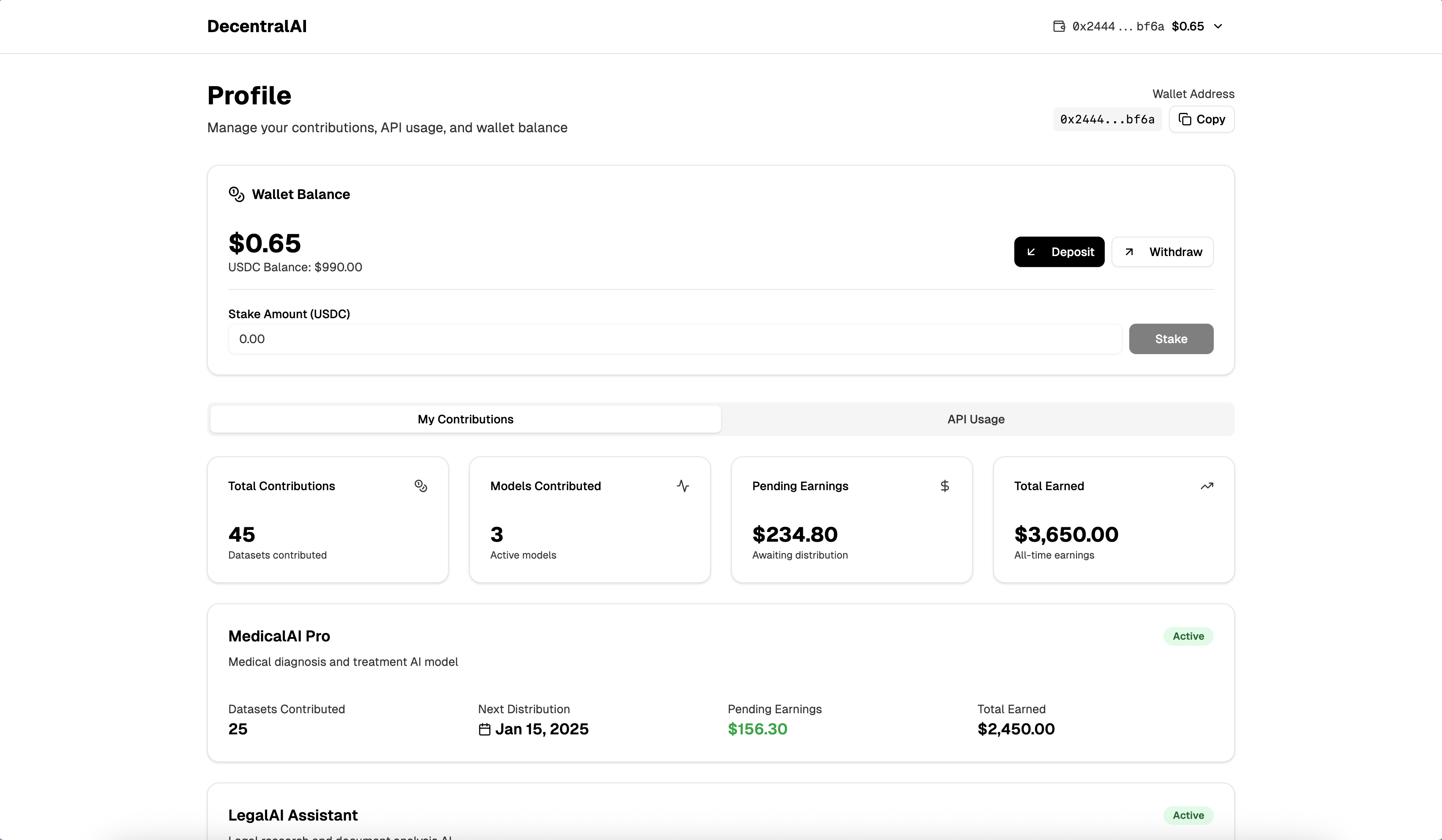The height and width of the screenshot is (840, 1442).
Task: Open wallet menu showing $0.65 balance
Action: 1187,26
